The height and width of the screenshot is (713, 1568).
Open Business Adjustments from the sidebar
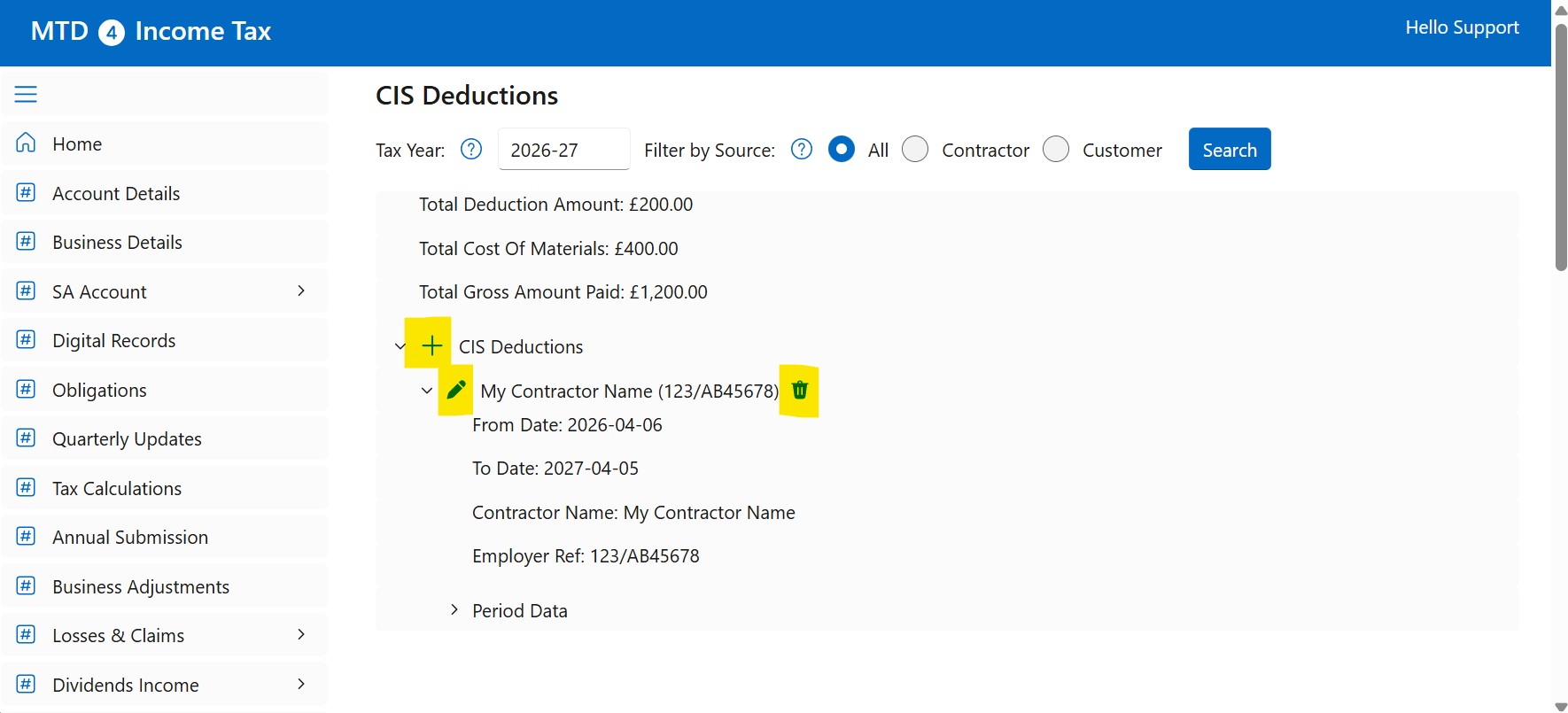coord(165,586)
